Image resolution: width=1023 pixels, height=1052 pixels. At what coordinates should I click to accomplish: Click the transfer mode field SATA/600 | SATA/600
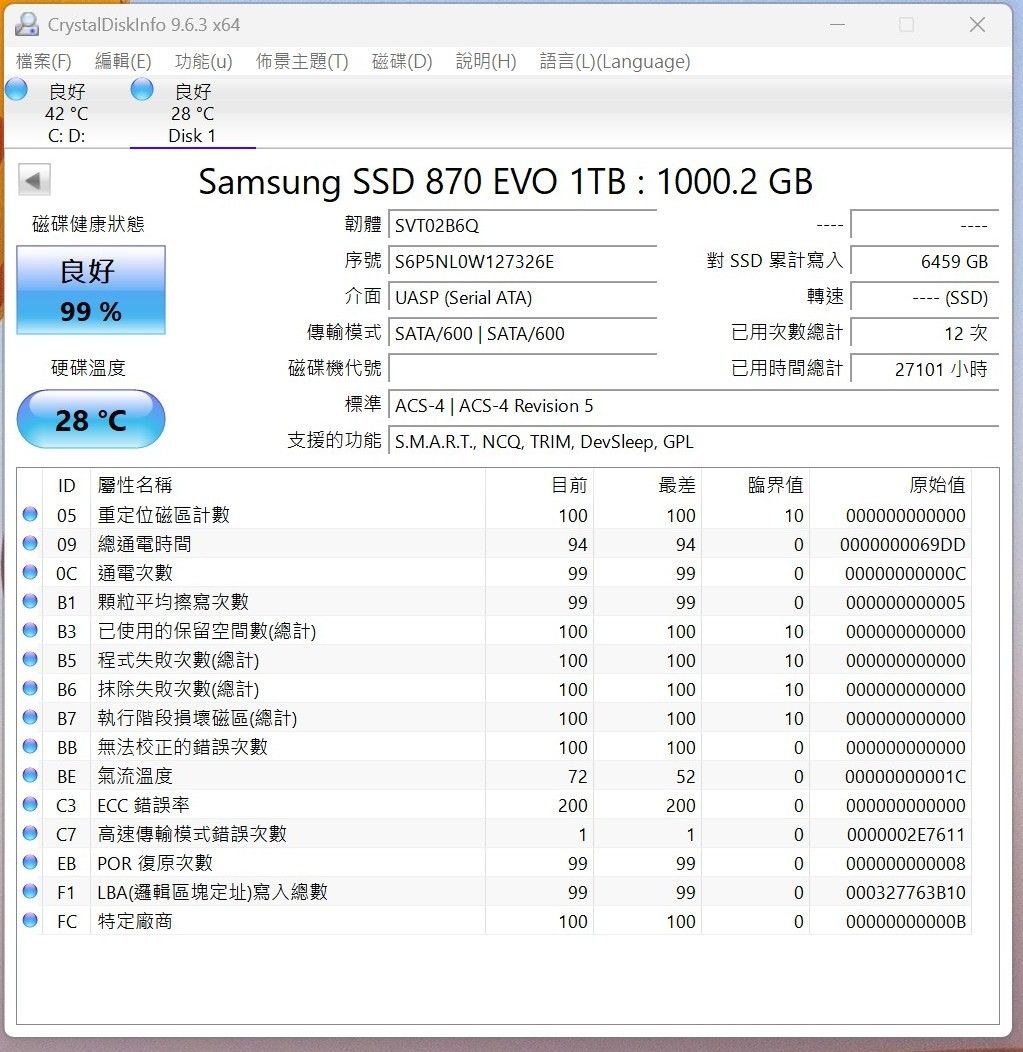(523, 333)
